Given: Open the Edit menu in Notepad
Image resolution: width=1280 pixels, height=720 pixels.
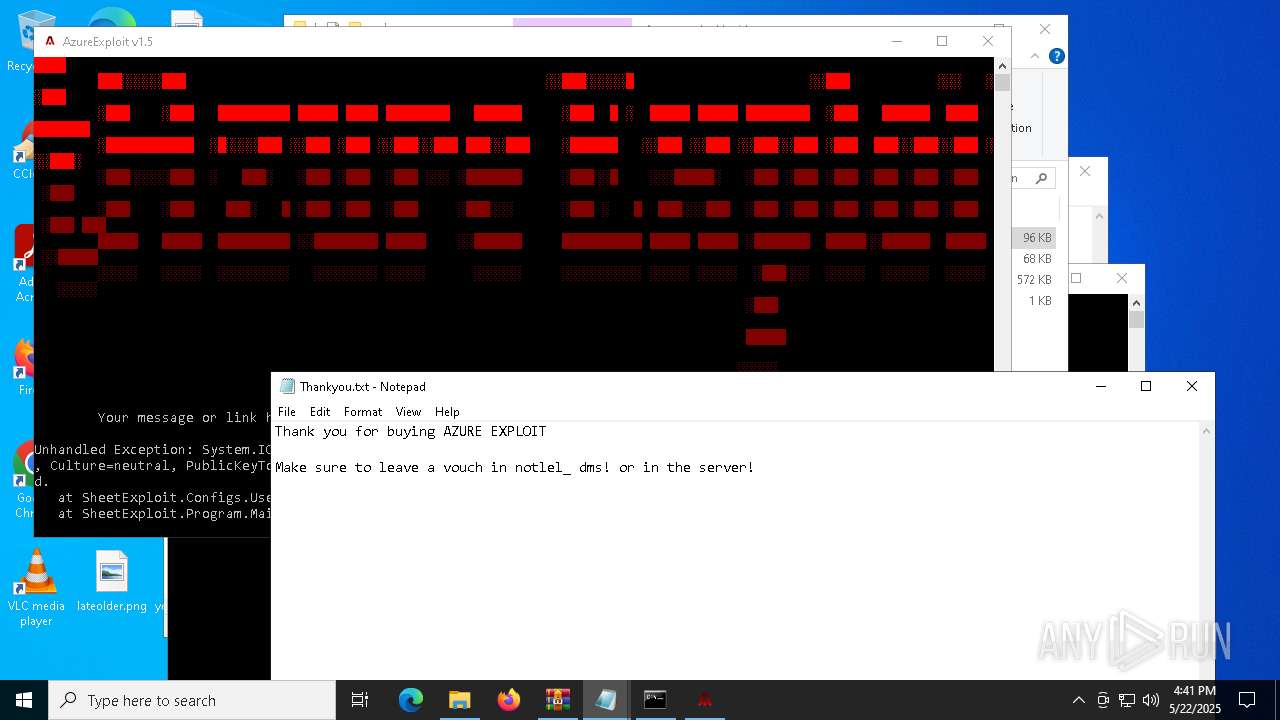Looking at the screenshot, I should tap(320, 411).
